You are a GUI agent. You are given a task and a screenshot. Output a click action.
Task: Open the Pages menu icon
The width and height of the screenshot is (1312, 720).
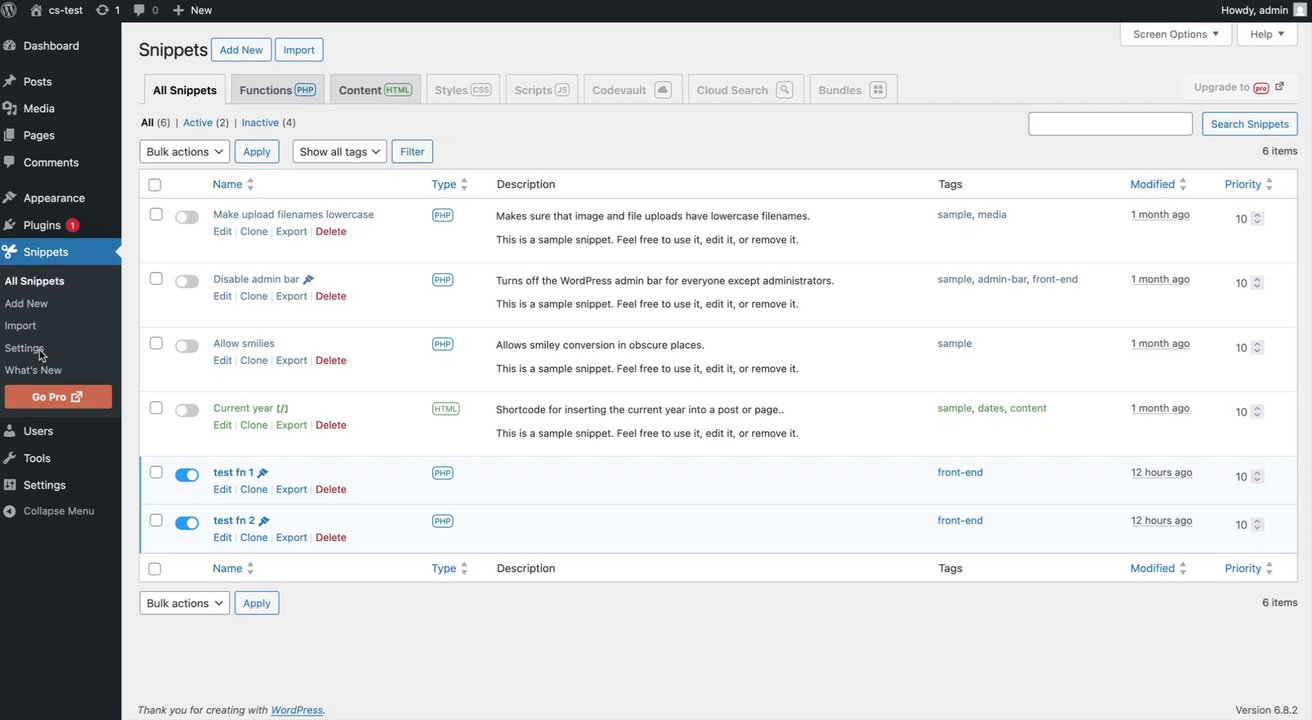click(x=10, y=135)
